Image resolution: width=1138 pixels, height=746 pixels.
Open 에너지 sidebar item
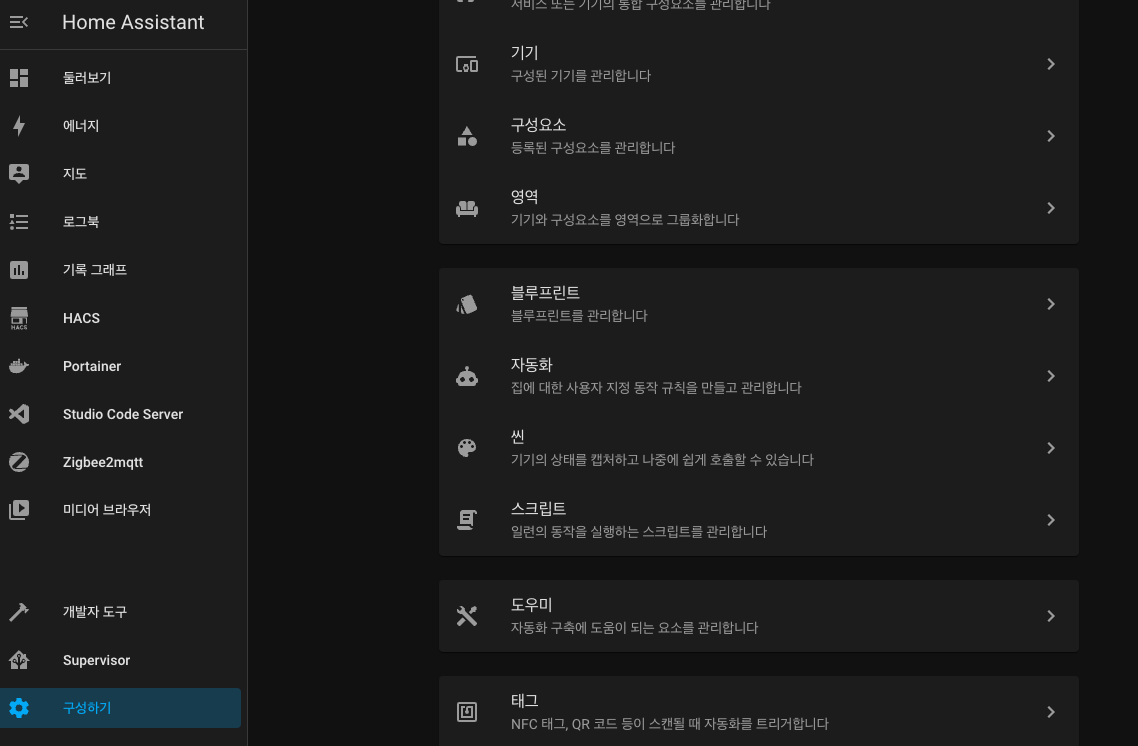(120, 126)
